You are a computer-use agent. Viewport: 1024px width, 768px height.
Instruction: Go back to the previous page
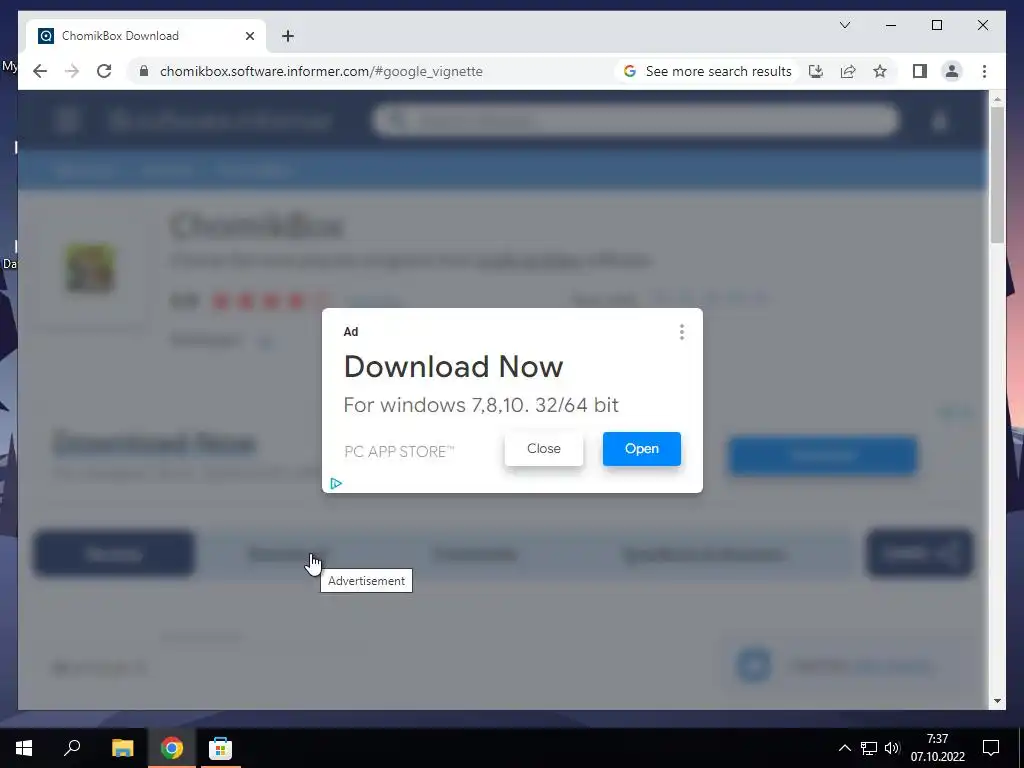[40, 71]
